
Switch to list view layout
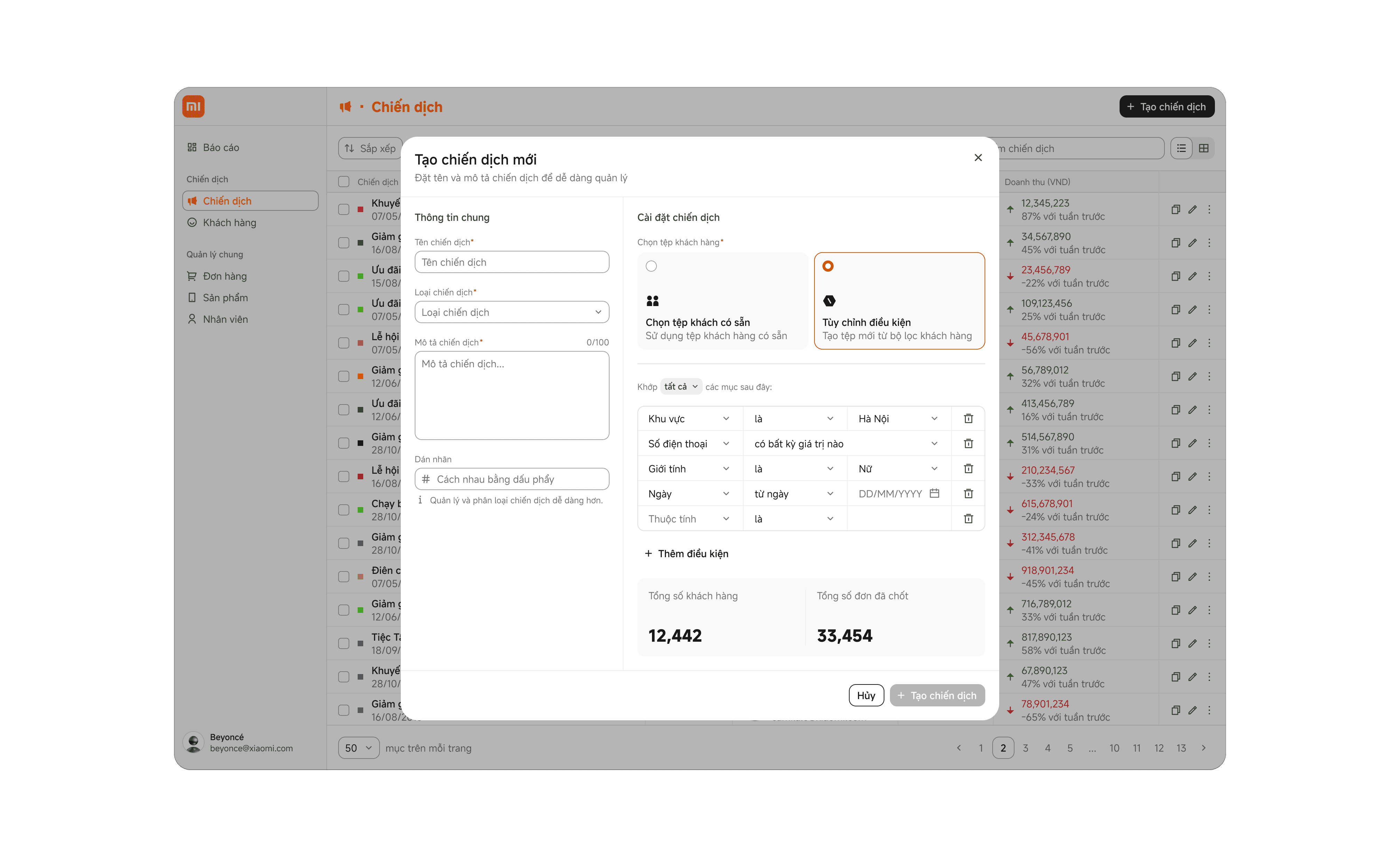tap(1181, 148)
